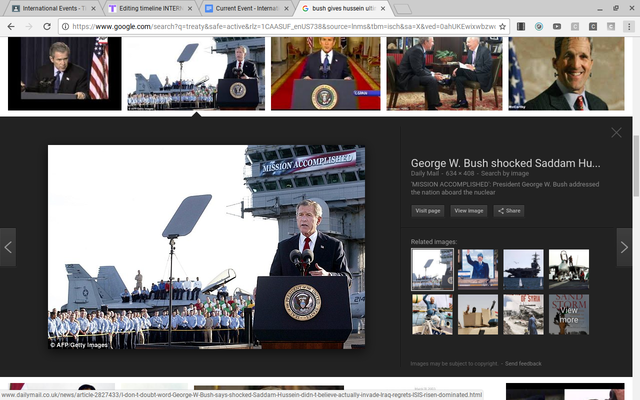
Task: Click the Daily Mail source link
Action: click(424, 173)
